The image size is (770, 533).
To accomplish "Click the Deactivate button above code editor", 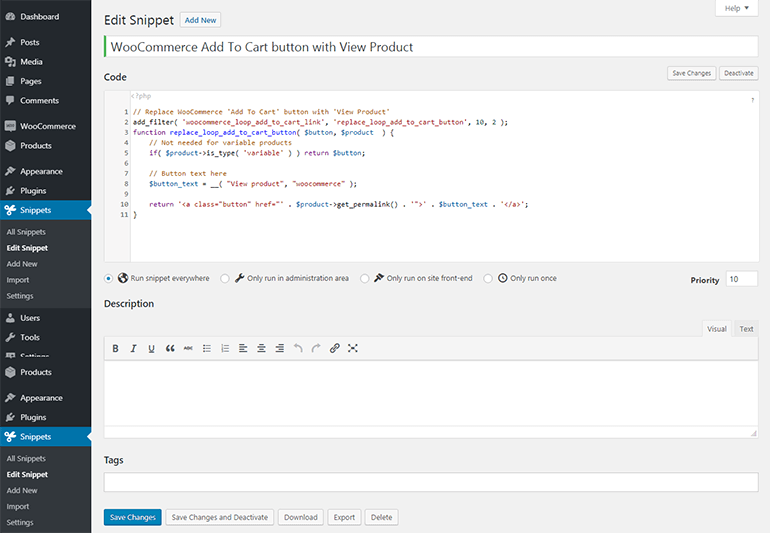I will (739, 73).
